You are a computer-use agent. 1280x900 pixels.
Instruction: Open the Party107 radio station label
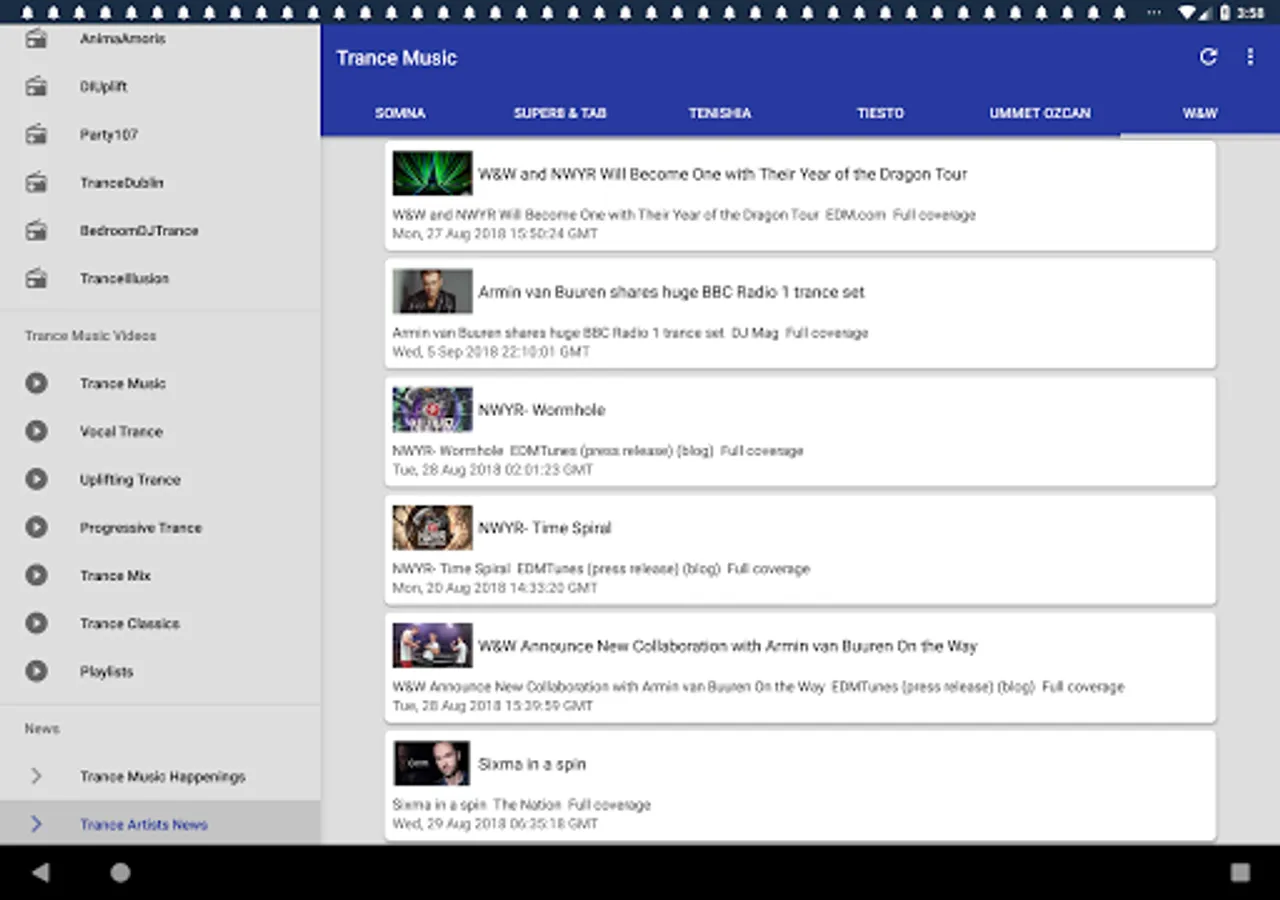[x=109, y=134]
